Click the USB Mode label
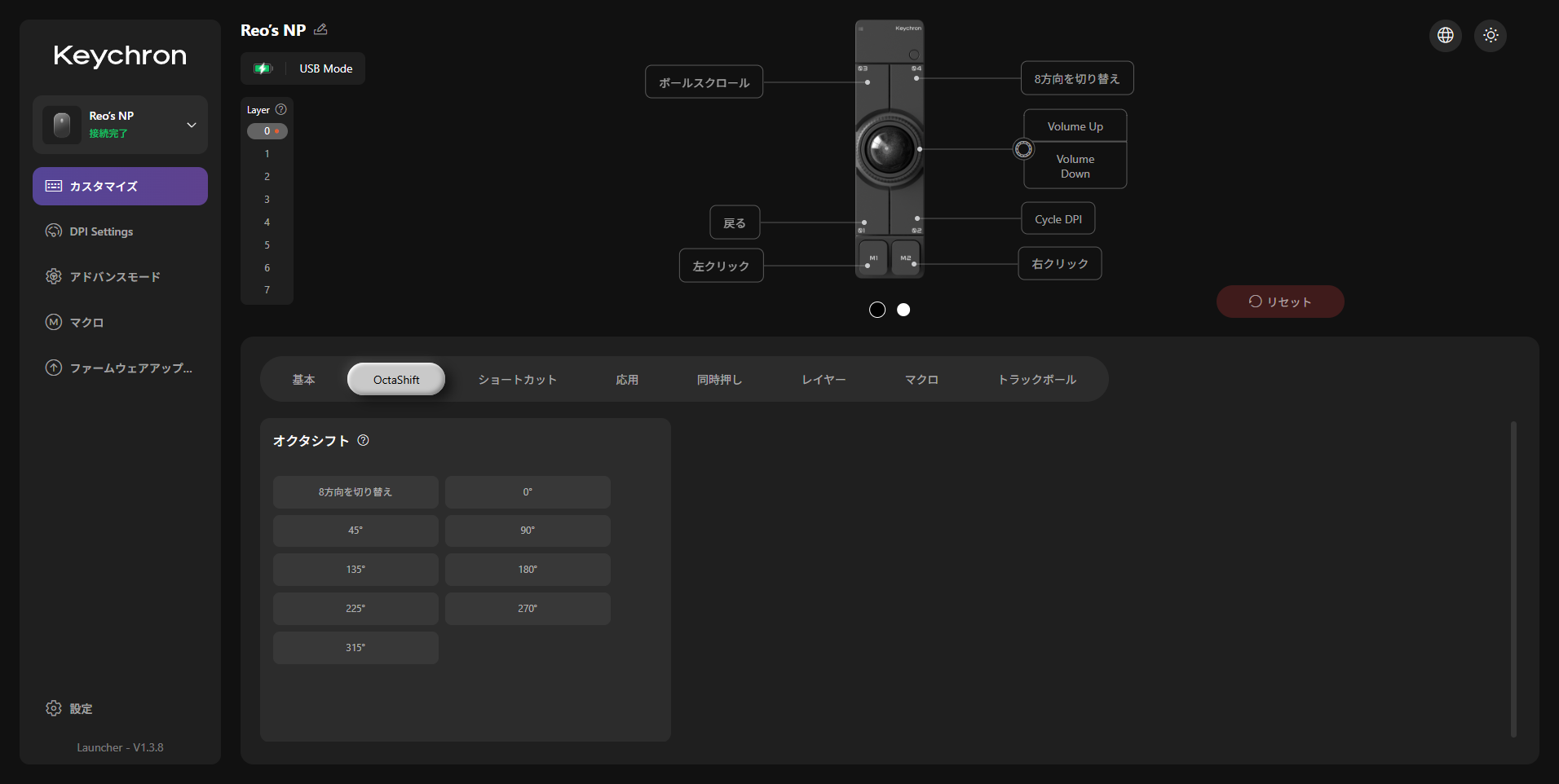Screen dimensions: 1559x784 click(x=326, y=68)
